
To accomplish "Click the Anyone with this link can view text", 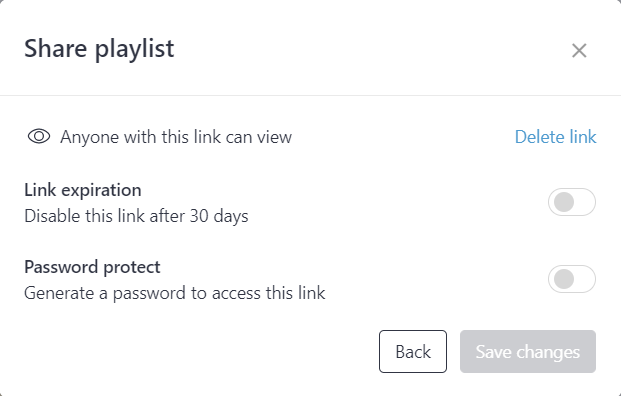I will (x=176, y=137).
